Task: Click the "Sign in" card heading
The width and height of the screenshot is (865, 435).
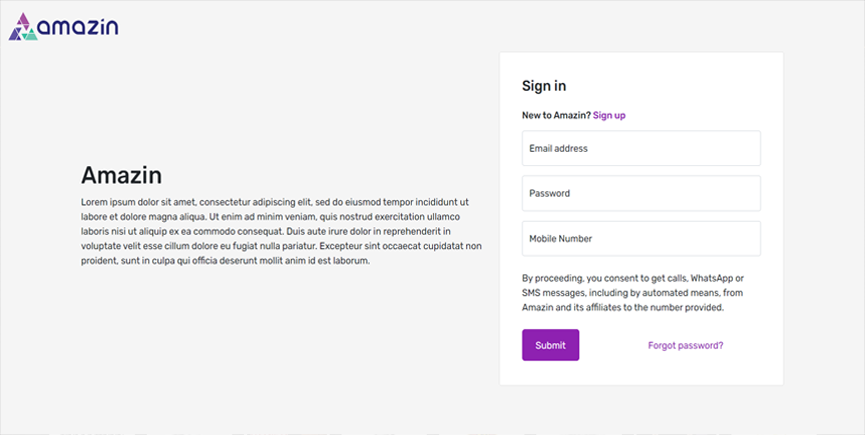Action: point(544,86)
